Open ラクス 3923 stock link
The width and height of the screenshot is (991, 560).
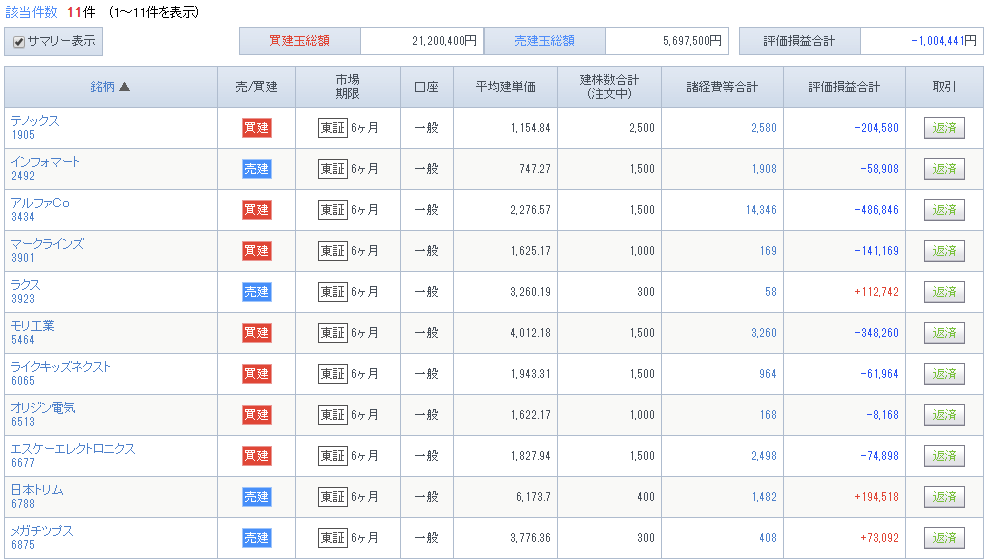pos(25,291)
